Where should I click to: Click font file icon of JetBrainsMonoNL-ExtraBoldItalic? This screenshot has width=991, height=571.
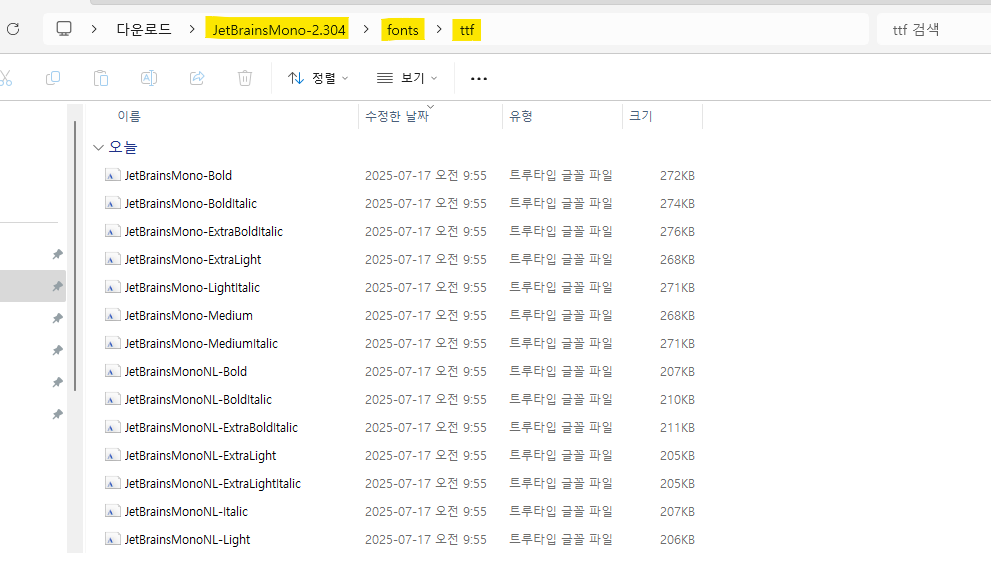coord(112,427)
